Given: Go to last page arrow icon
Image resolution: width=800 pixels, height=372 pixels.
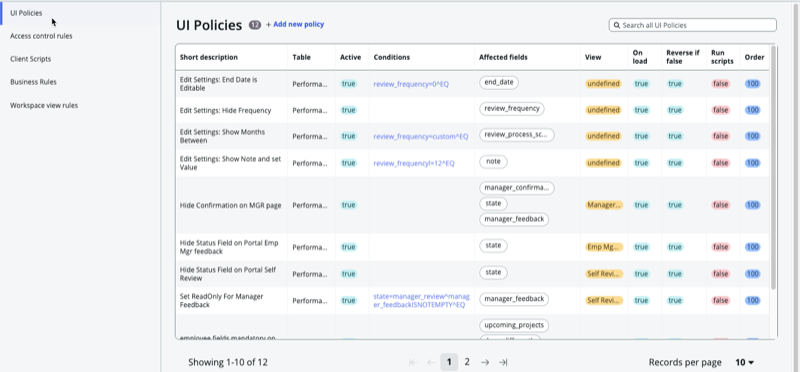Looking at the screenshot, I should pyautogui.click(x=503, y=362).
